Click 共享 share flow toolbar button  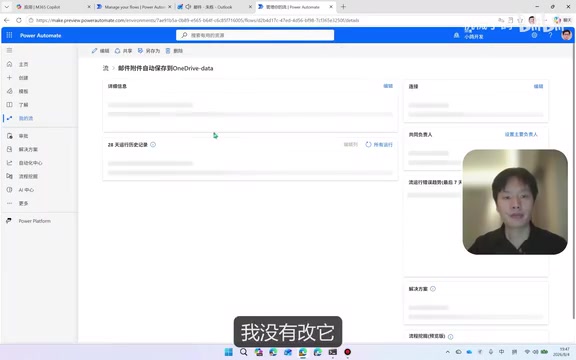tap(123, 51)
